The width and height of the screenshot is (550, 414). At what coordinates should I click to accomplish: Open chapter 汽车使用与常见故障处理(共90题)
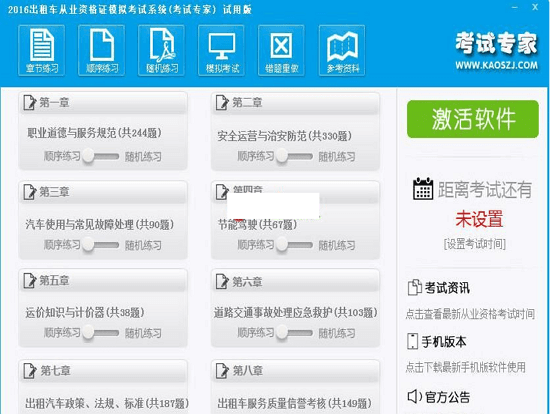click(99, 224)
